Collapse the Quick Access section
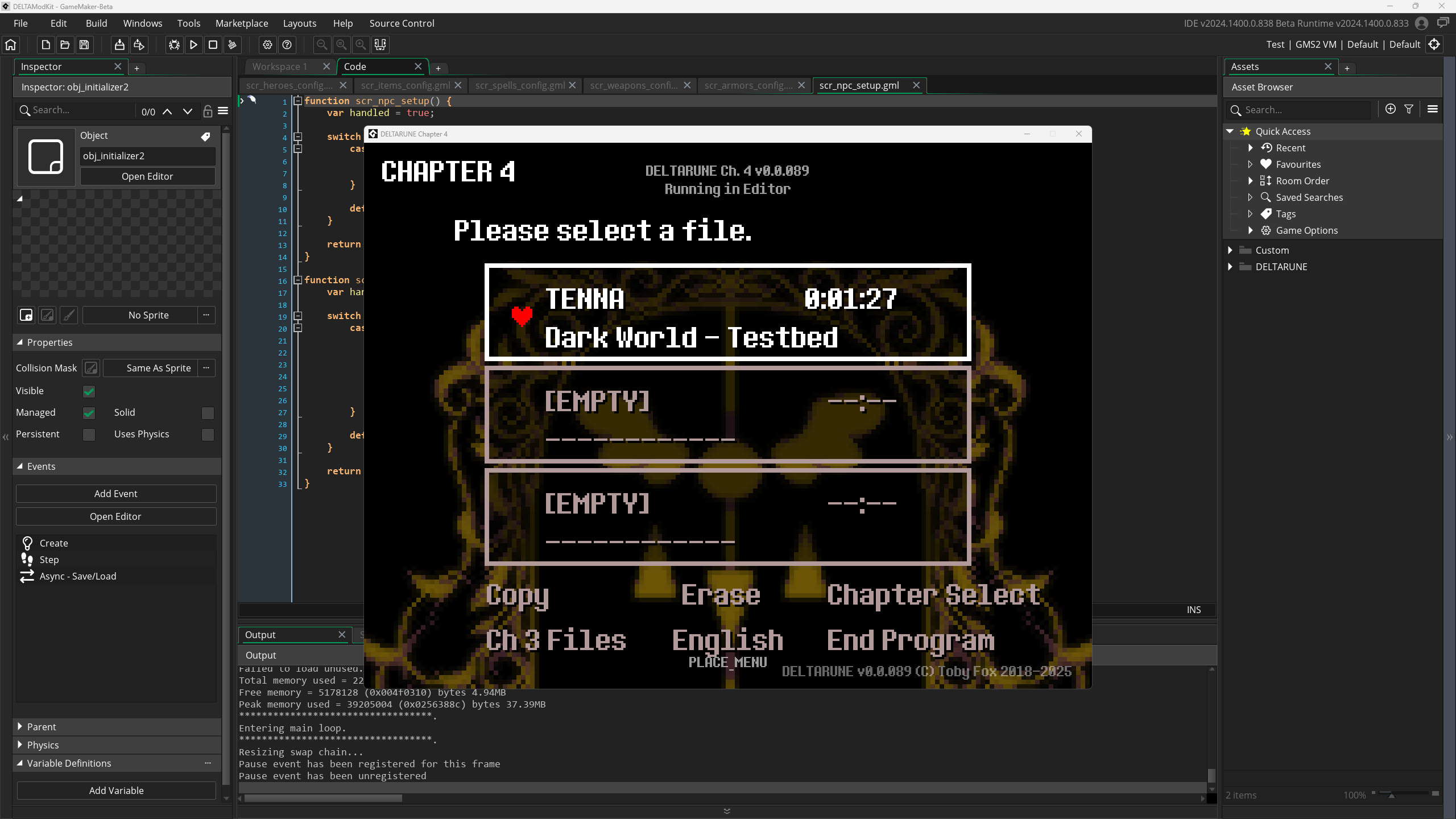Viewport: 1456px width, 819px height. coord(1230,131)
